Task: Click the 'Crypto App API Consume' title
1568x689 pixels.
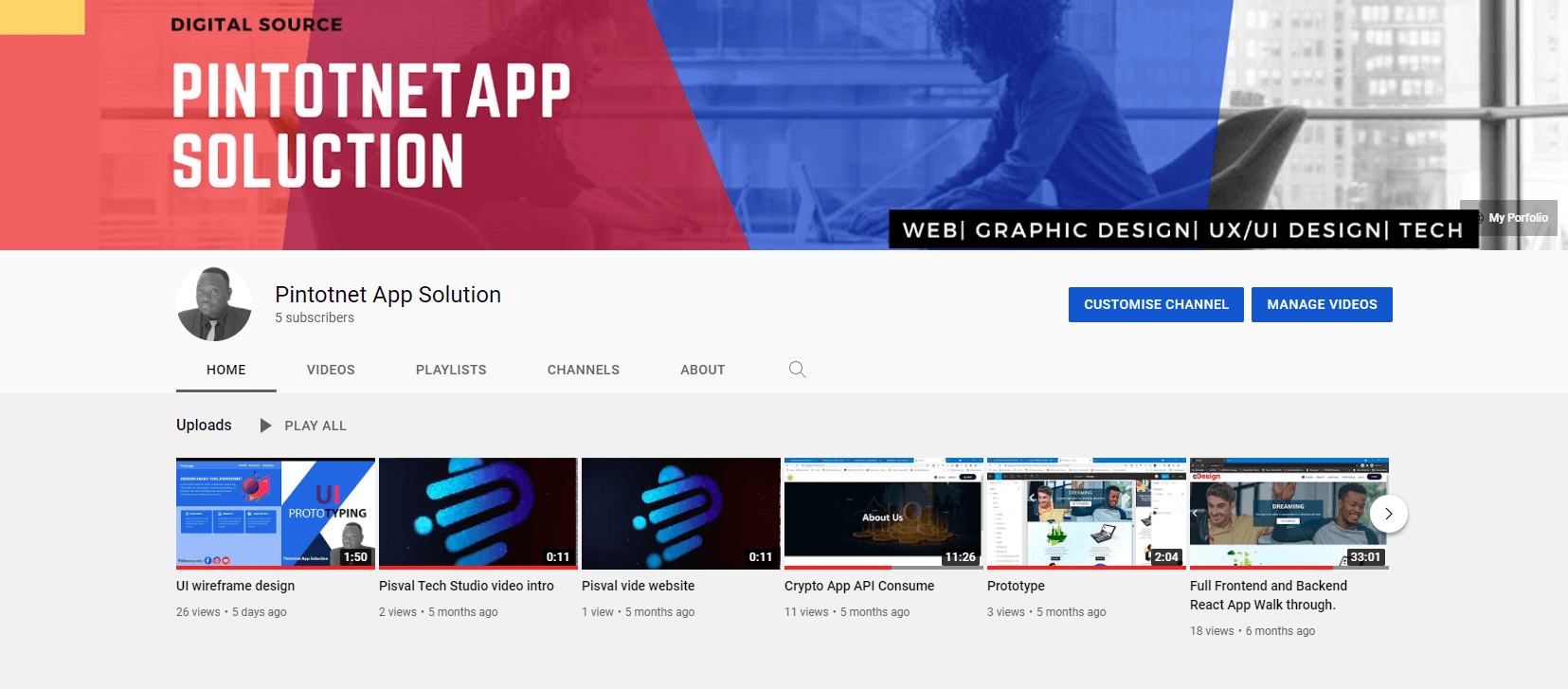Action: click(x=859, y=586)
